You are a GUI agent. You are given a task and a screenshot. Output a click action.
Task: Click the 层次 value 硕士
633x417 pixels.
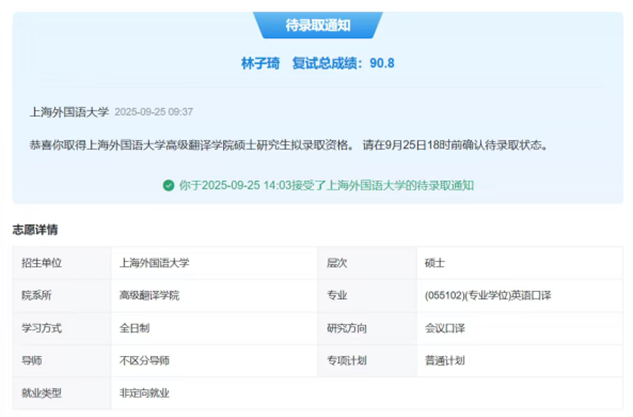(x=435, y=263)
